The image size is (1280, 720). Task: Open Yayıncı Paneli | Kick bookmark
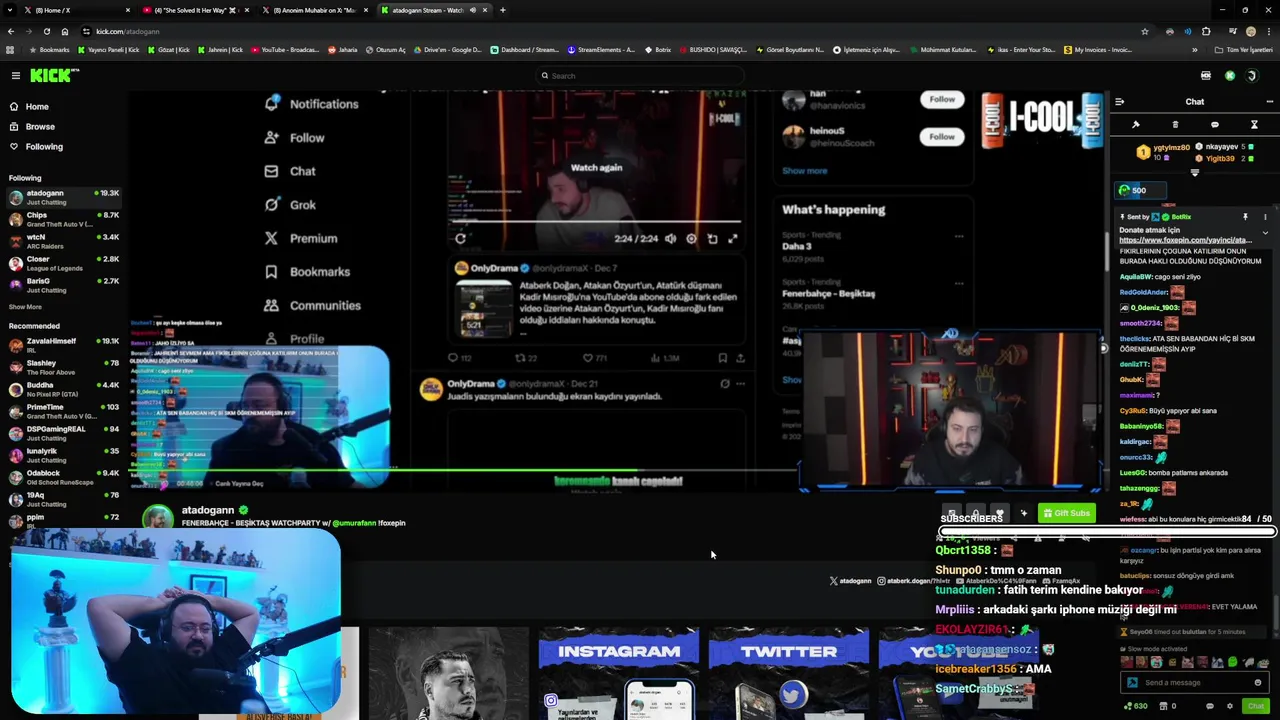(109, 49)
